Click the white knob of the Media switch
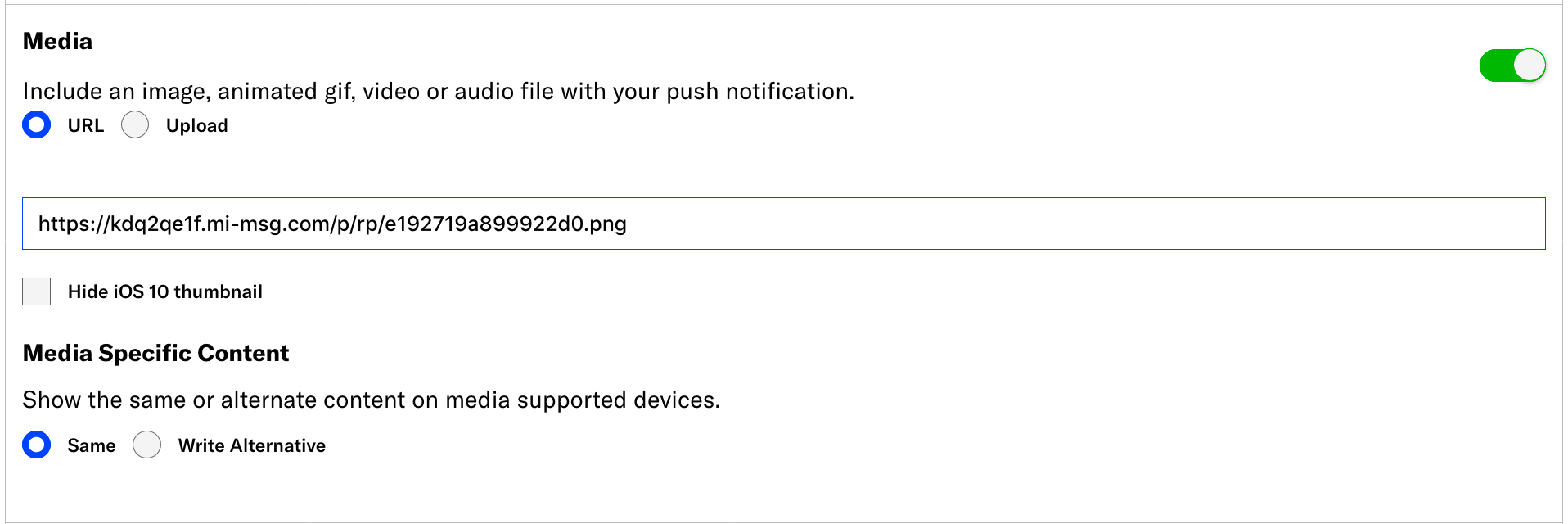Screen dimensions: 1568x524 coord(1529,65)
